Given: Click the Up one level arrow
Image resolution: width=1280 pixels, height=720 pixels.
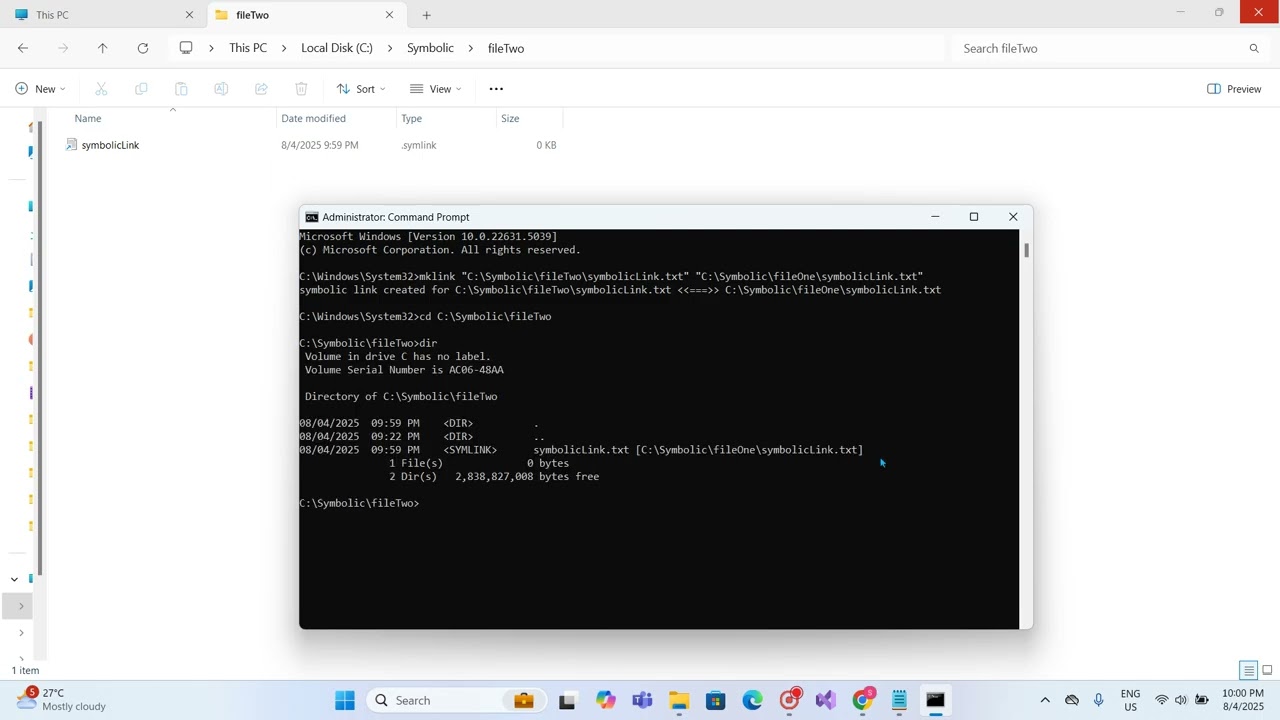Looking at the screenshot, I should click(x=102, y=48).
